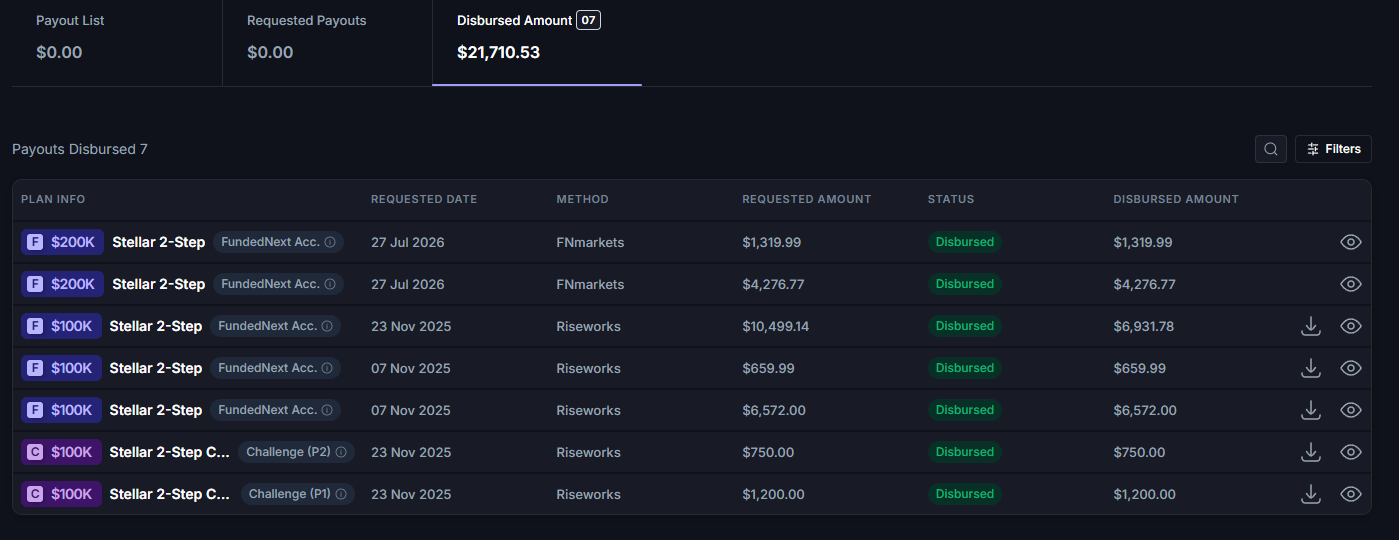
Task: Click the REQUESTED DATE column header
Action: tap(424, 199)
